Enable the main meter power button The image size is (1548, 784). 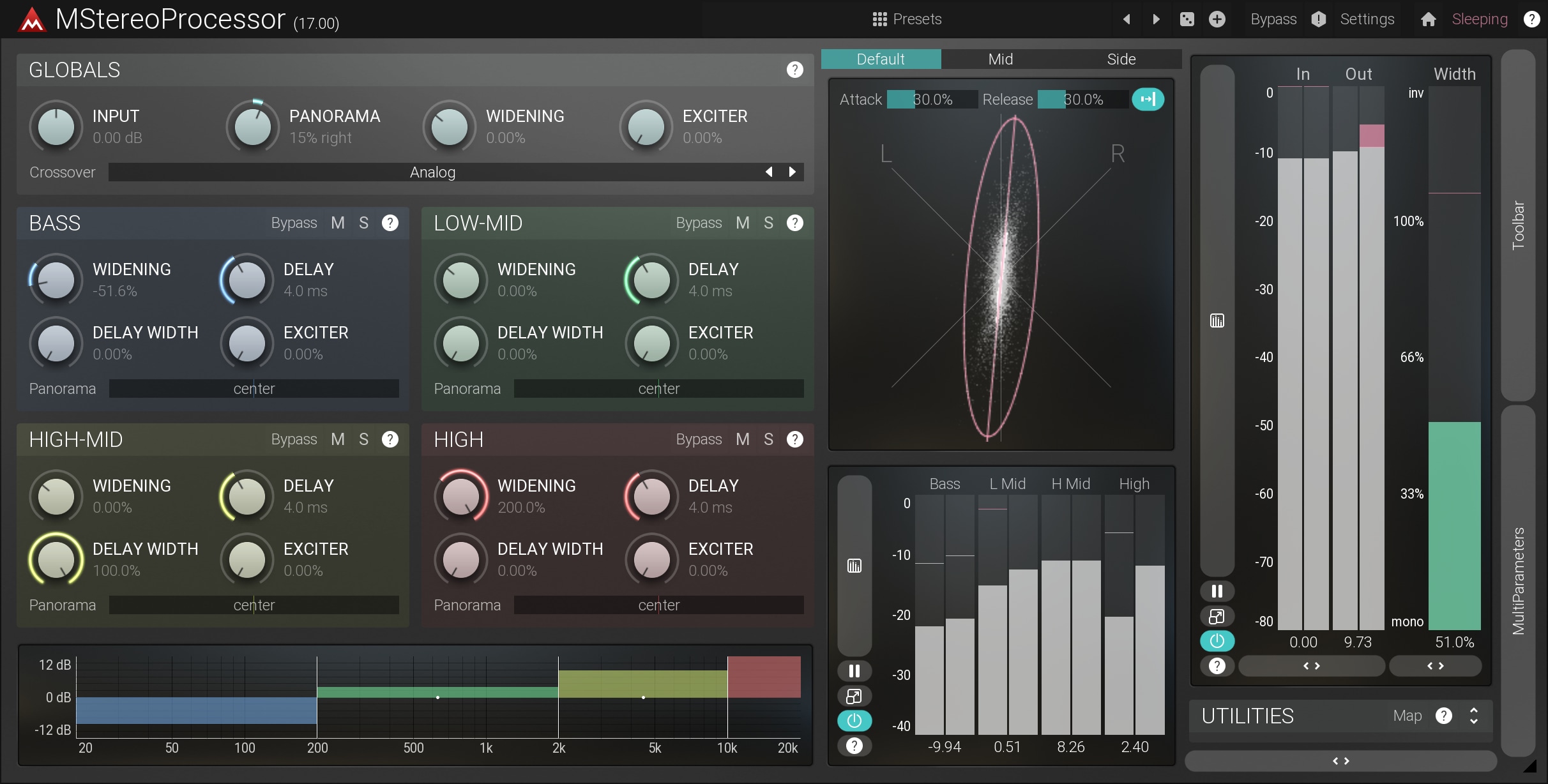[1217, 640]
